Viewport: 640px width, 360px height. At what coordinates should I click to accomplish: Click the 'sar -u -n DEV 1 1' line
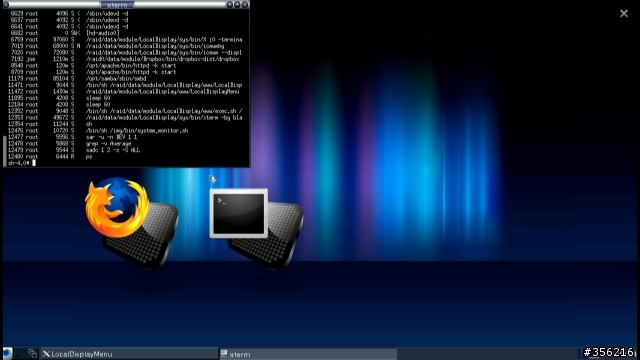point(73,137)
